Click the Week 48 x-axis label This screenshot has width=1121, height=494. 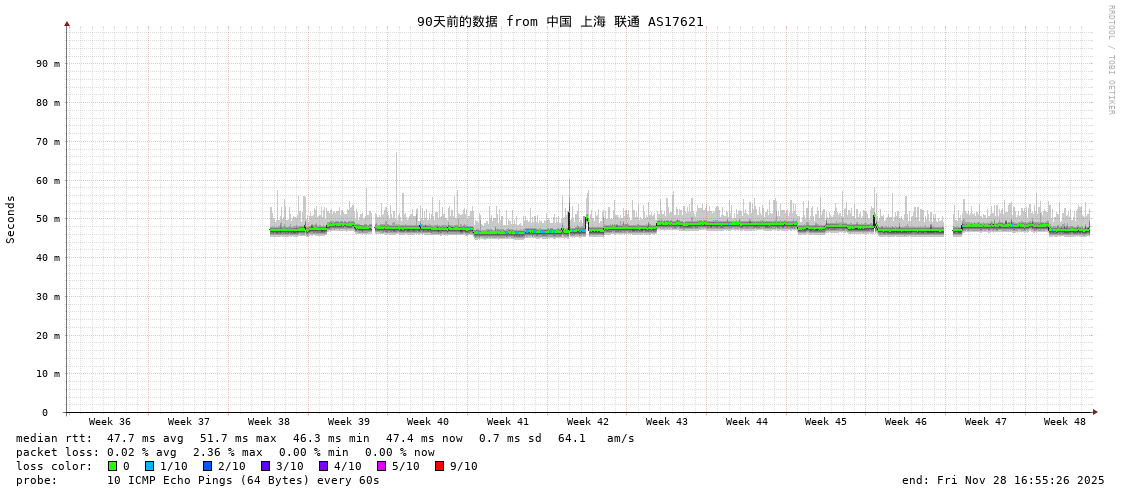tap(1065, 422)
